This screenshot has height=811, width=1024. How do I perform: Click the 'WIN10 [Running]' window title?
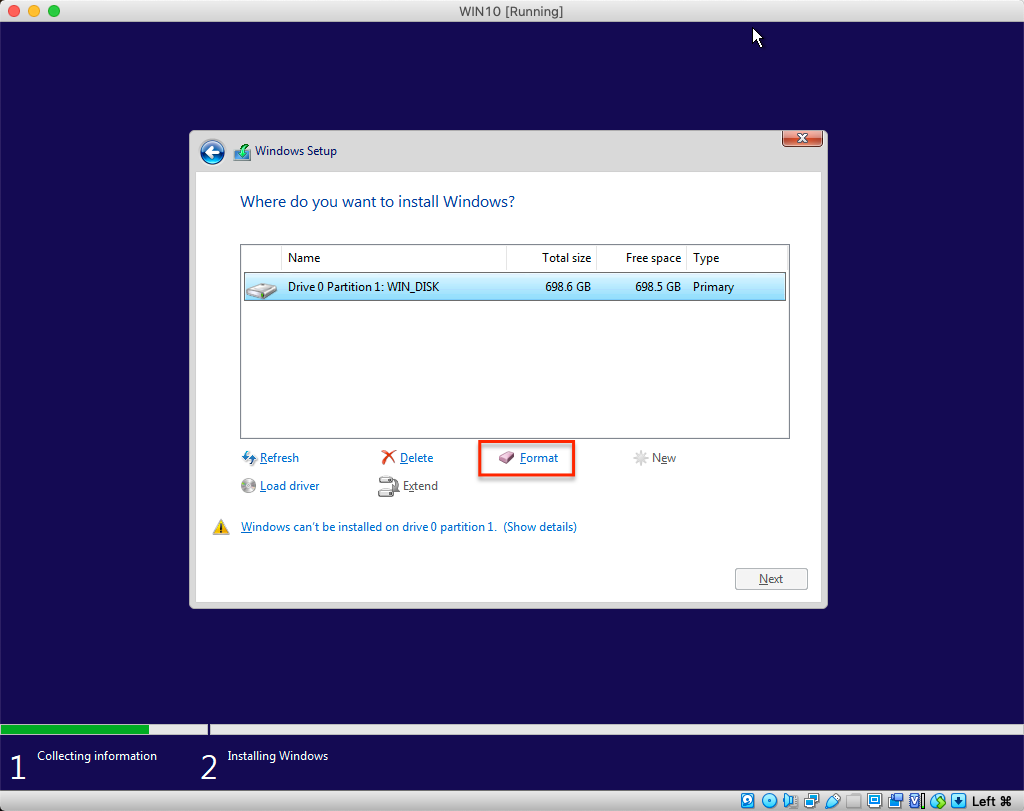pyautogui.click(x=511, y=11)
